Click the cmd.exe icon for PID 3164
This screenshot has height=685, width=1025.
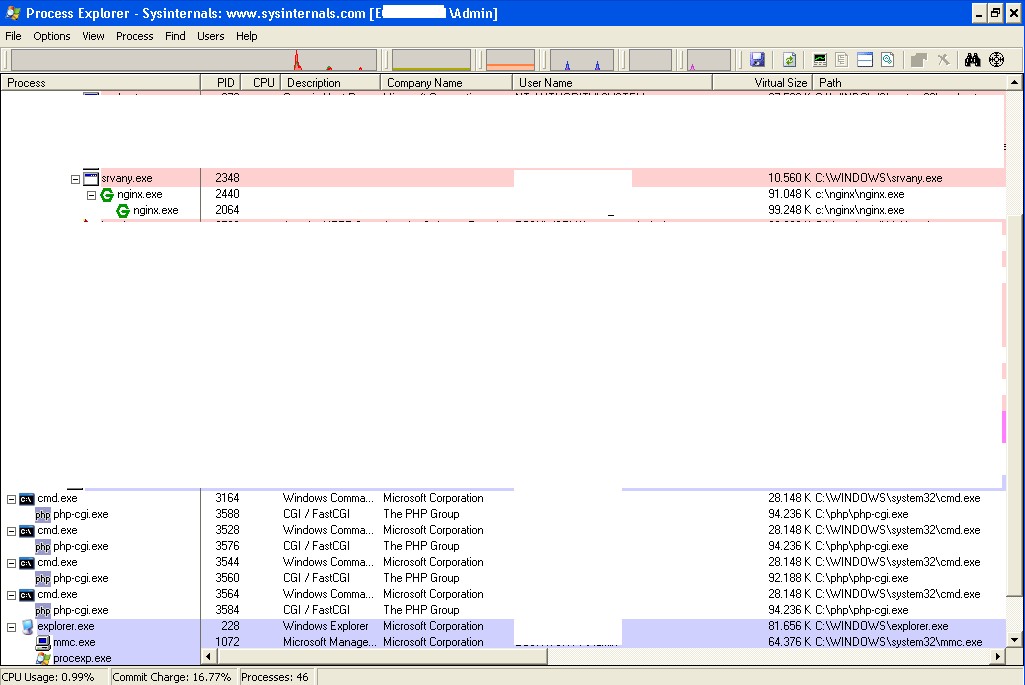[26, 499]
